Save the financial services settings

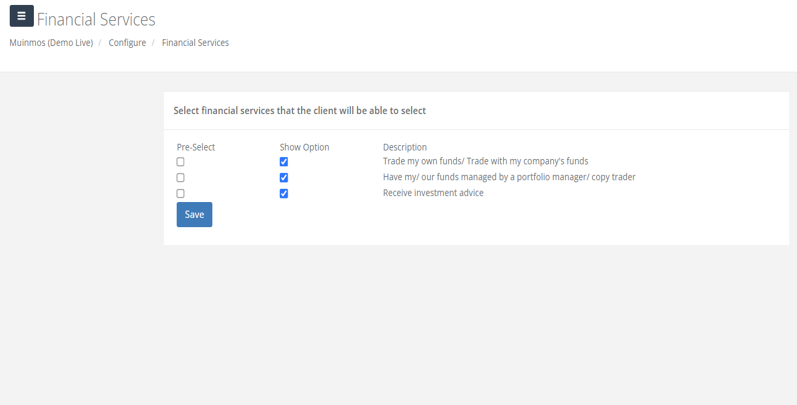coord(194,215)
